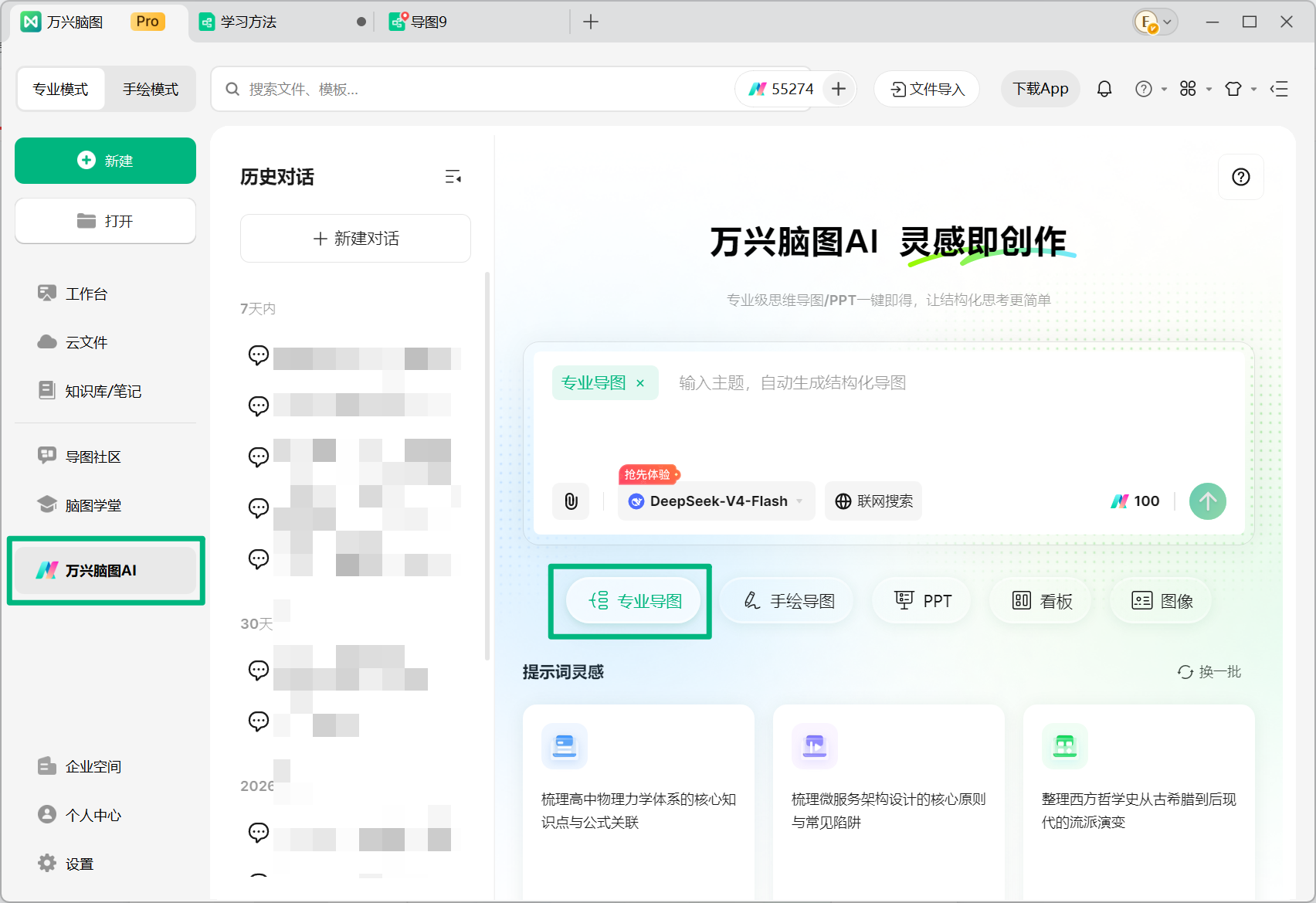Toggle 联网搜索 web search
This screenshot has height=903, width=1316.
coord(873,501)
